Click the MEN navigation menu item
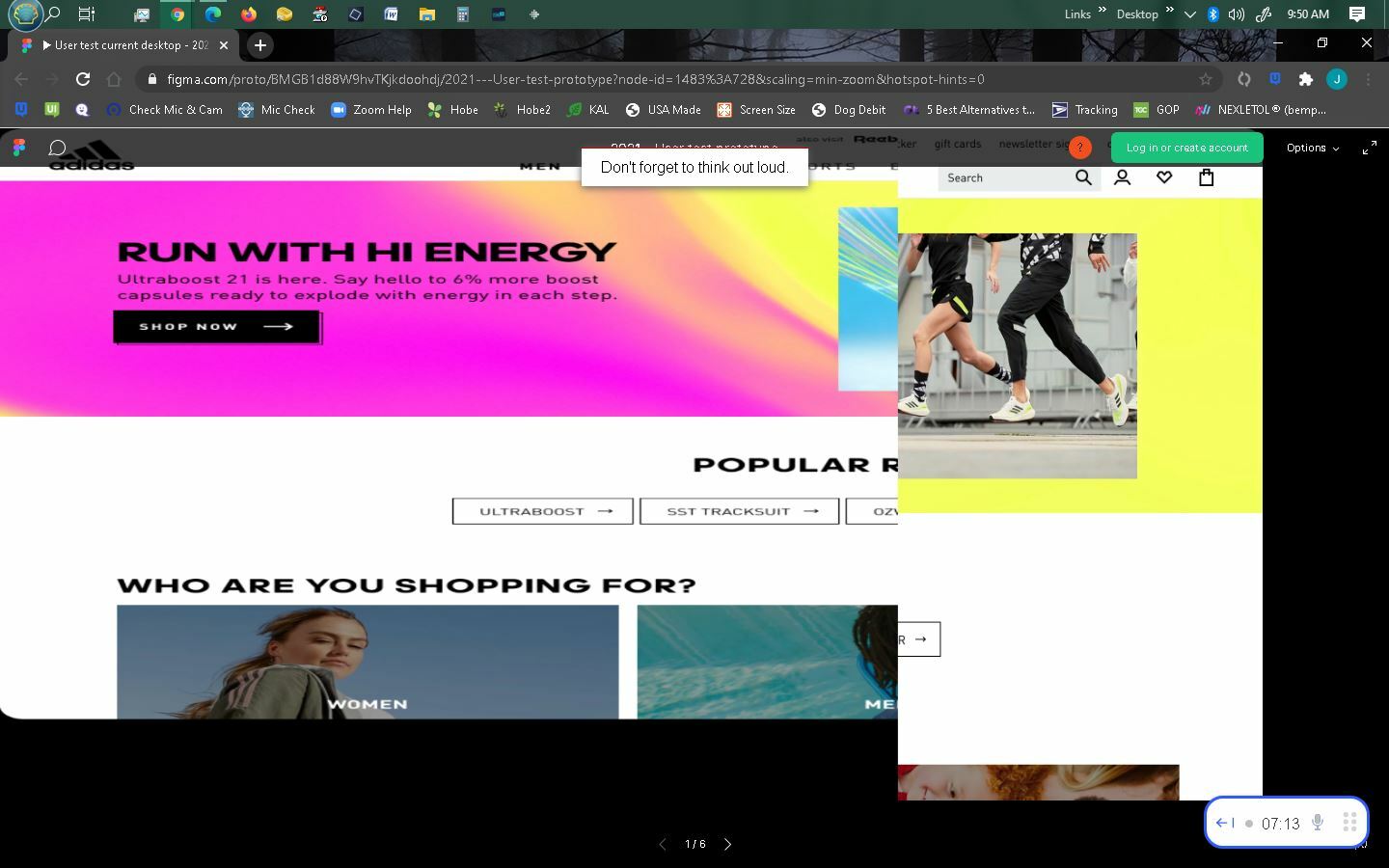 point(540,166)
